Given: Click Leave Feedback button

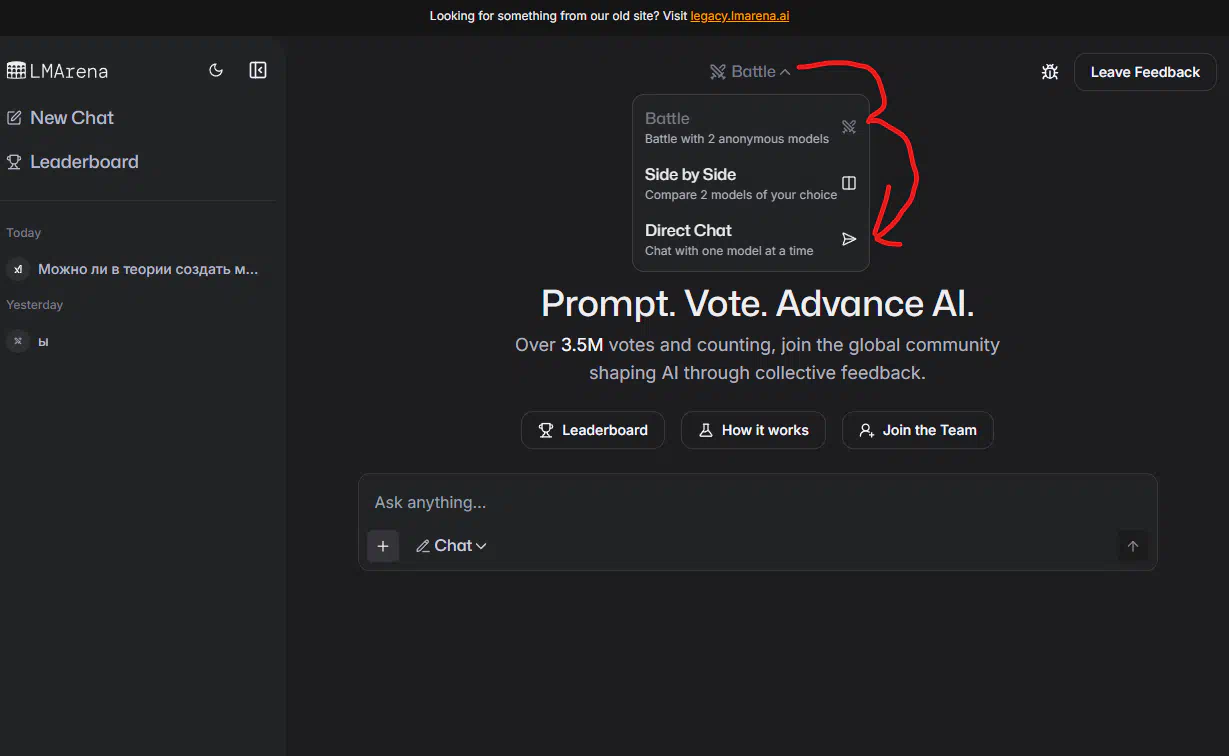Looking at the screenshot, I should (x=1145, y=72).
